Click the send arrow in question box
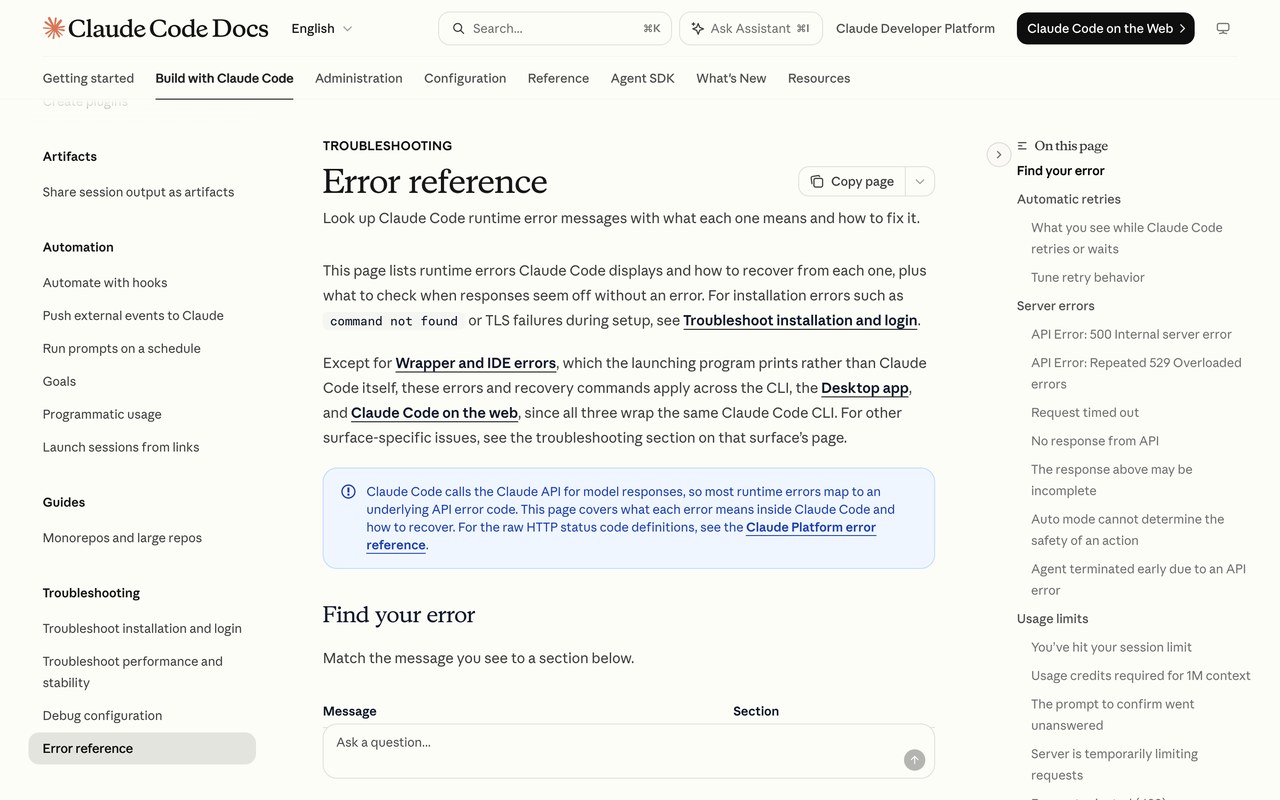 [x=914, y=760]
